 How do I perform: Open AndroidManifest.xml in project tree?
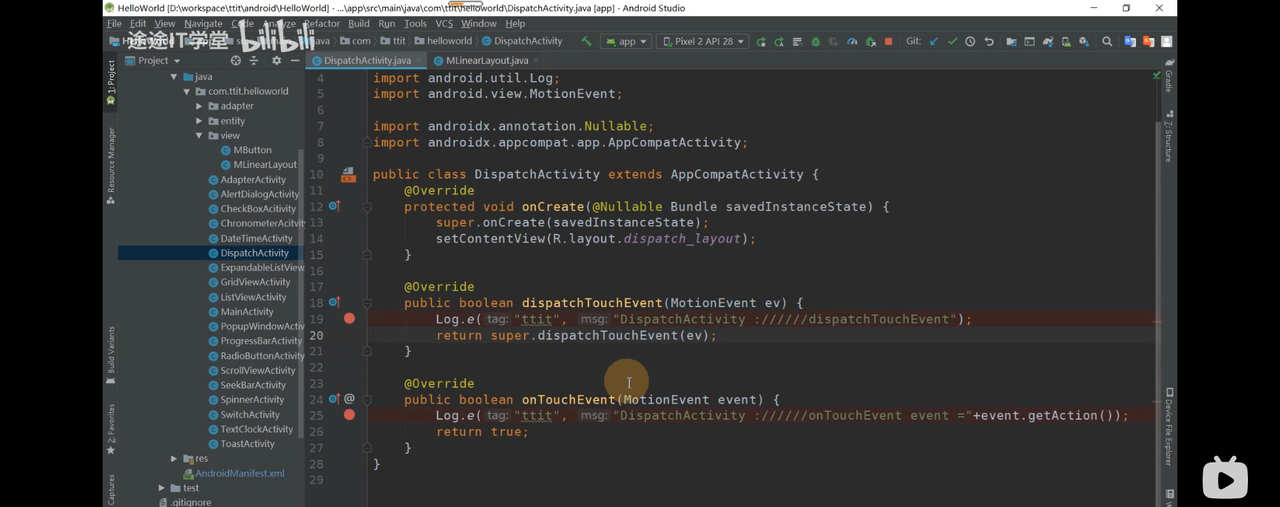[x=239, y=474]
